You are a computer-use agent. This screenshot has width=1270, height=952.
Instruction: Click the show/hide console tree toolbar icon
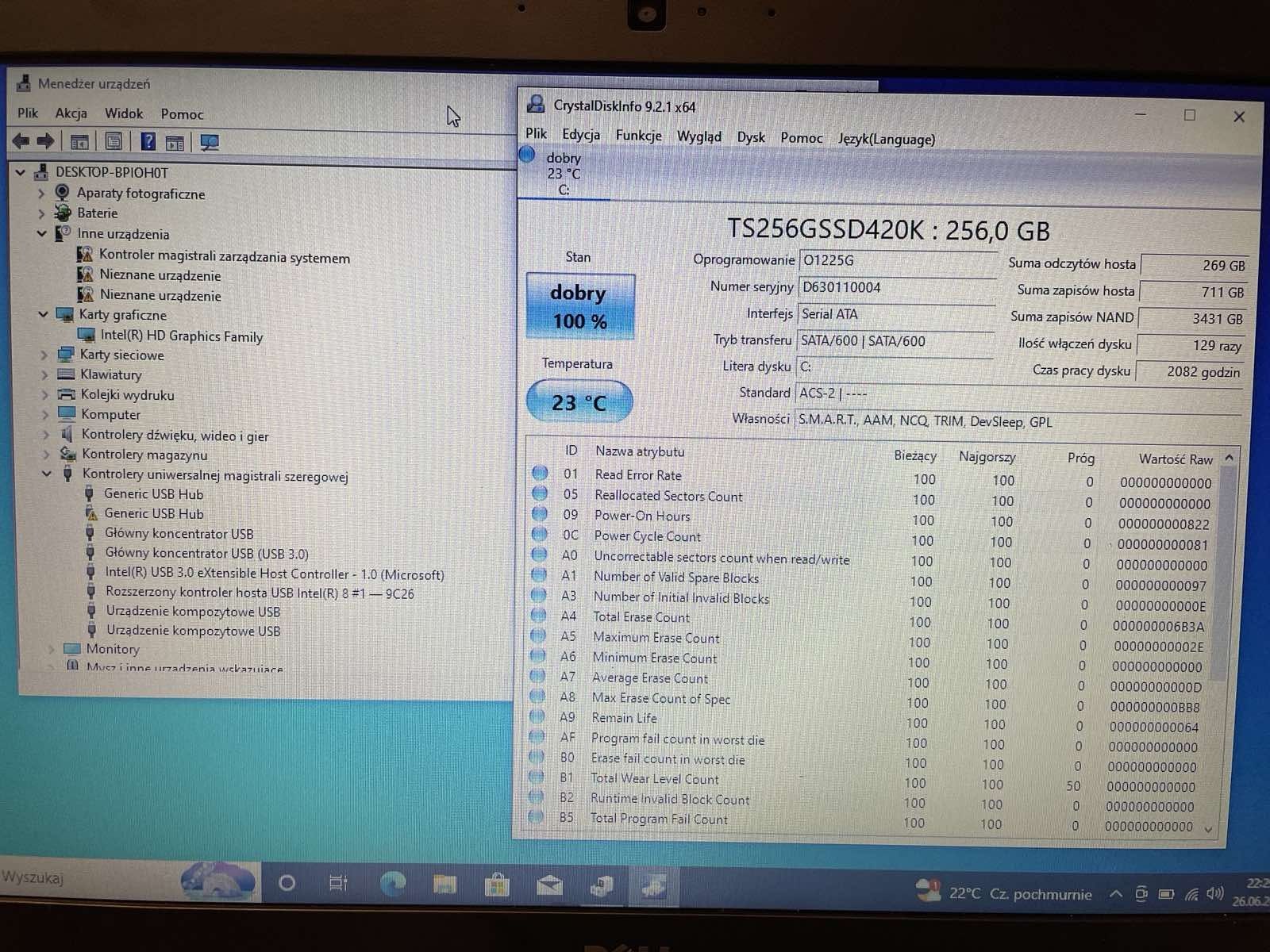(79, 143)
